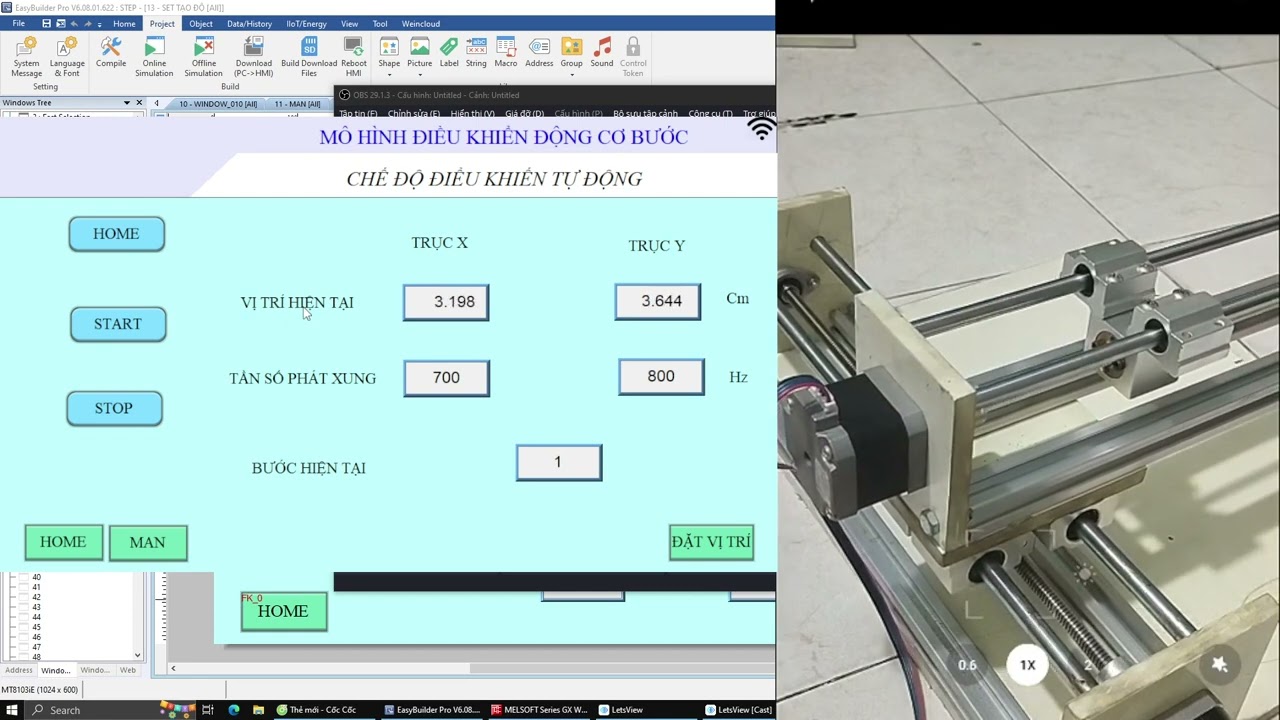Open the Shape library
Screen dimensions: 1280x720
pos(389,53)
